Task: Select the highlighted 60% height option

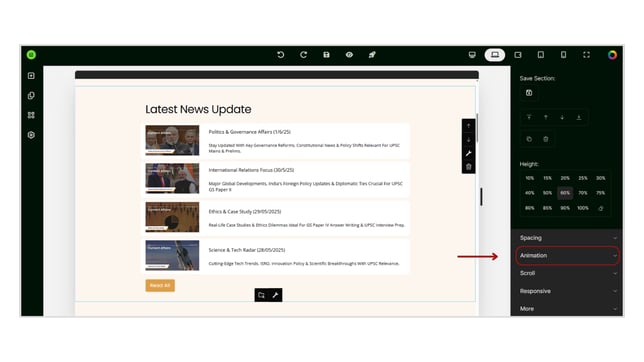Action: click(565, 193)
